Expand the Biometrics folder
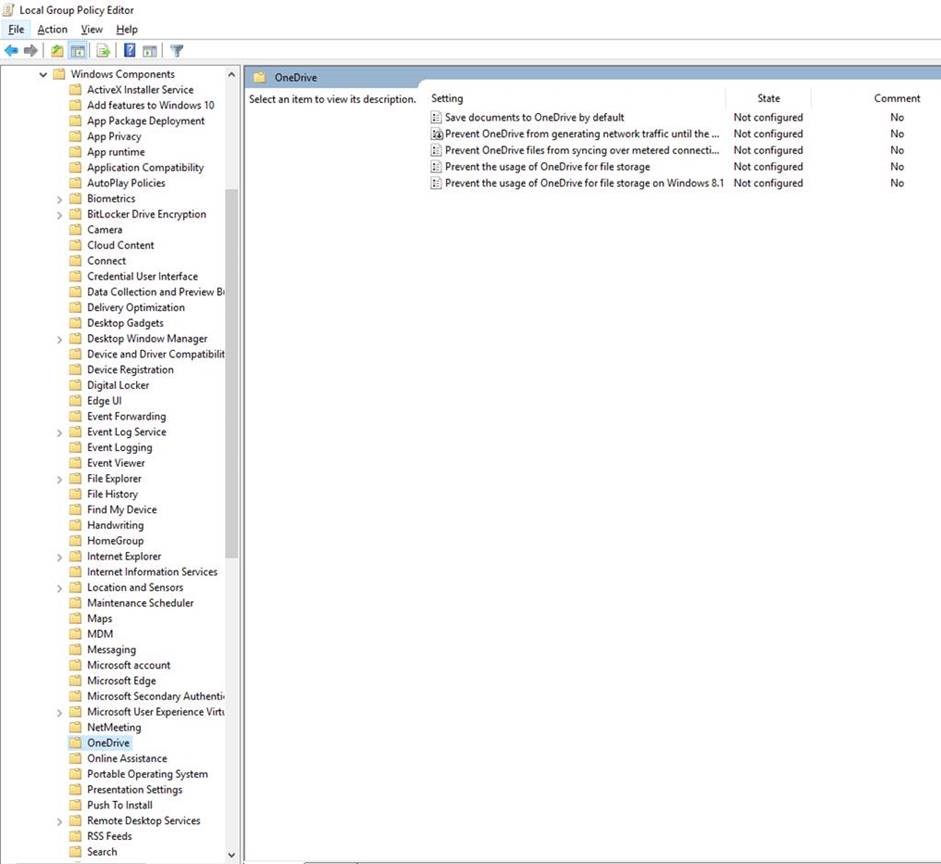The height and width of the screenshot is (864, 941). (x=59, y=199)
